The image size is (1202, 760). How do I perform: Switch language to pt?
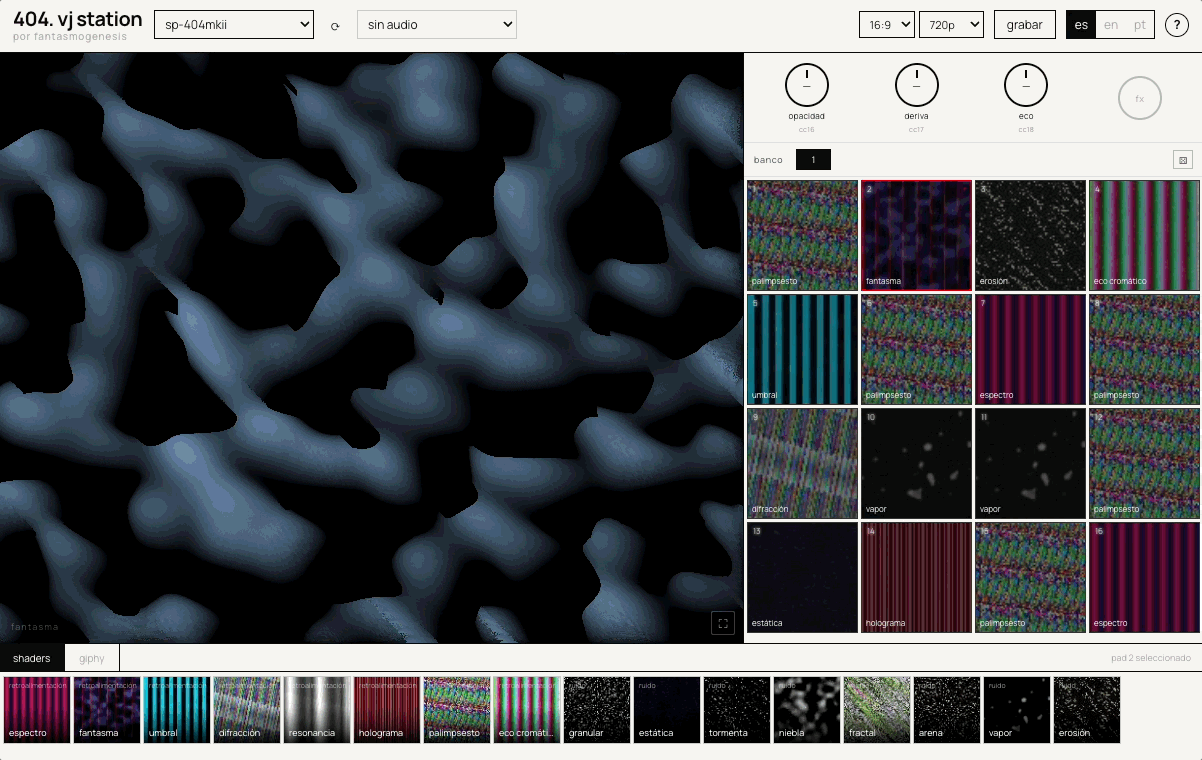tap(1140, 25)
